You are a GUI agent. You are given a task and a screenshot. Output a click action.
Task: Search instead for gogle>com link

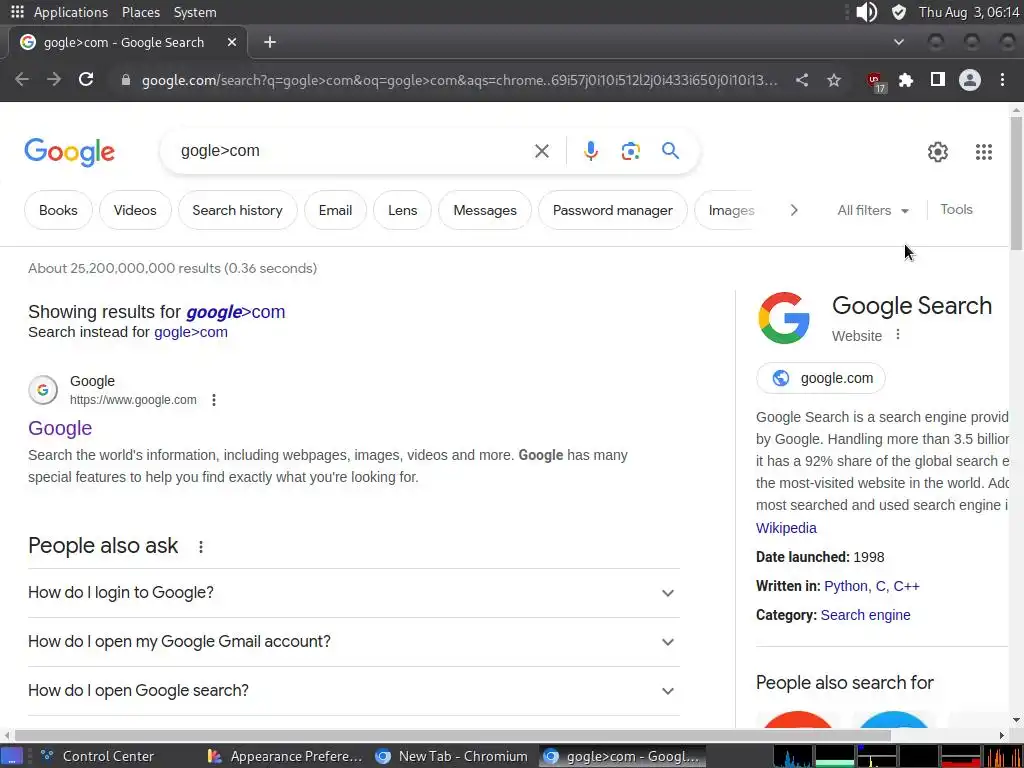(x=191, y=332)
